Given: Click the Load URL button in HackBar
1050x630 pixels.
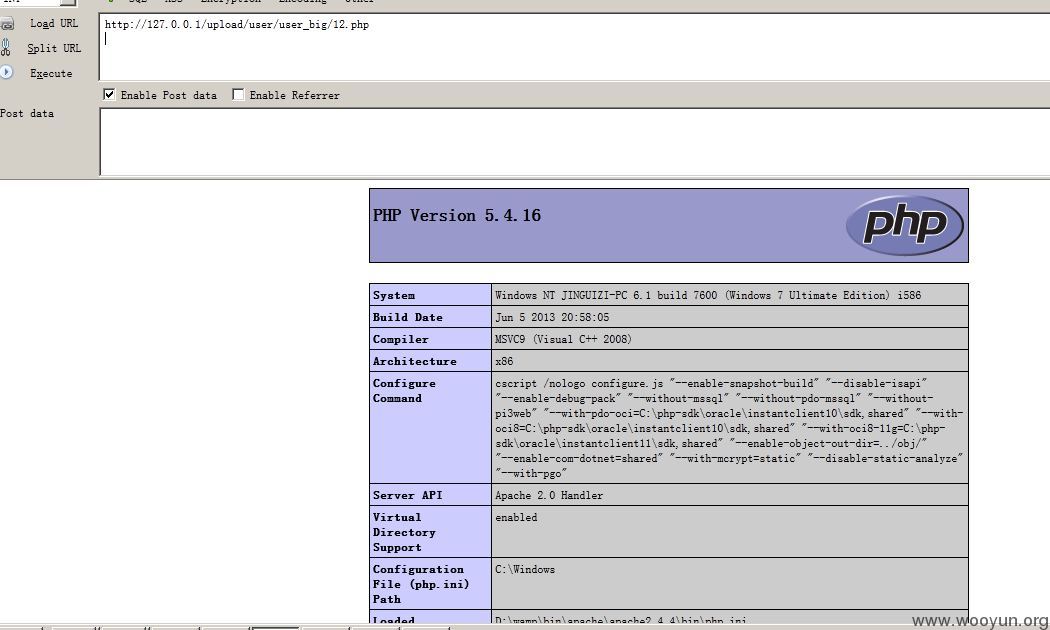Looking at the screenshot, I should (54, 23).
